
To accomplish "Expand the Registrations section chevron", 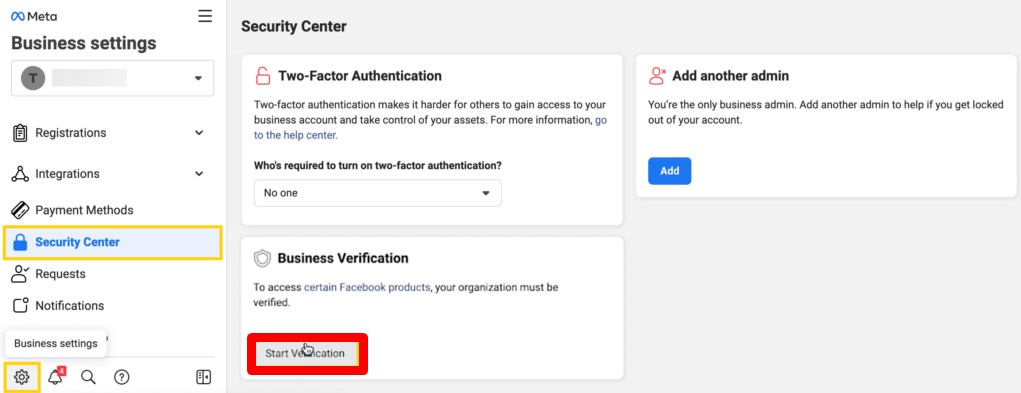I will coord(199,133).
